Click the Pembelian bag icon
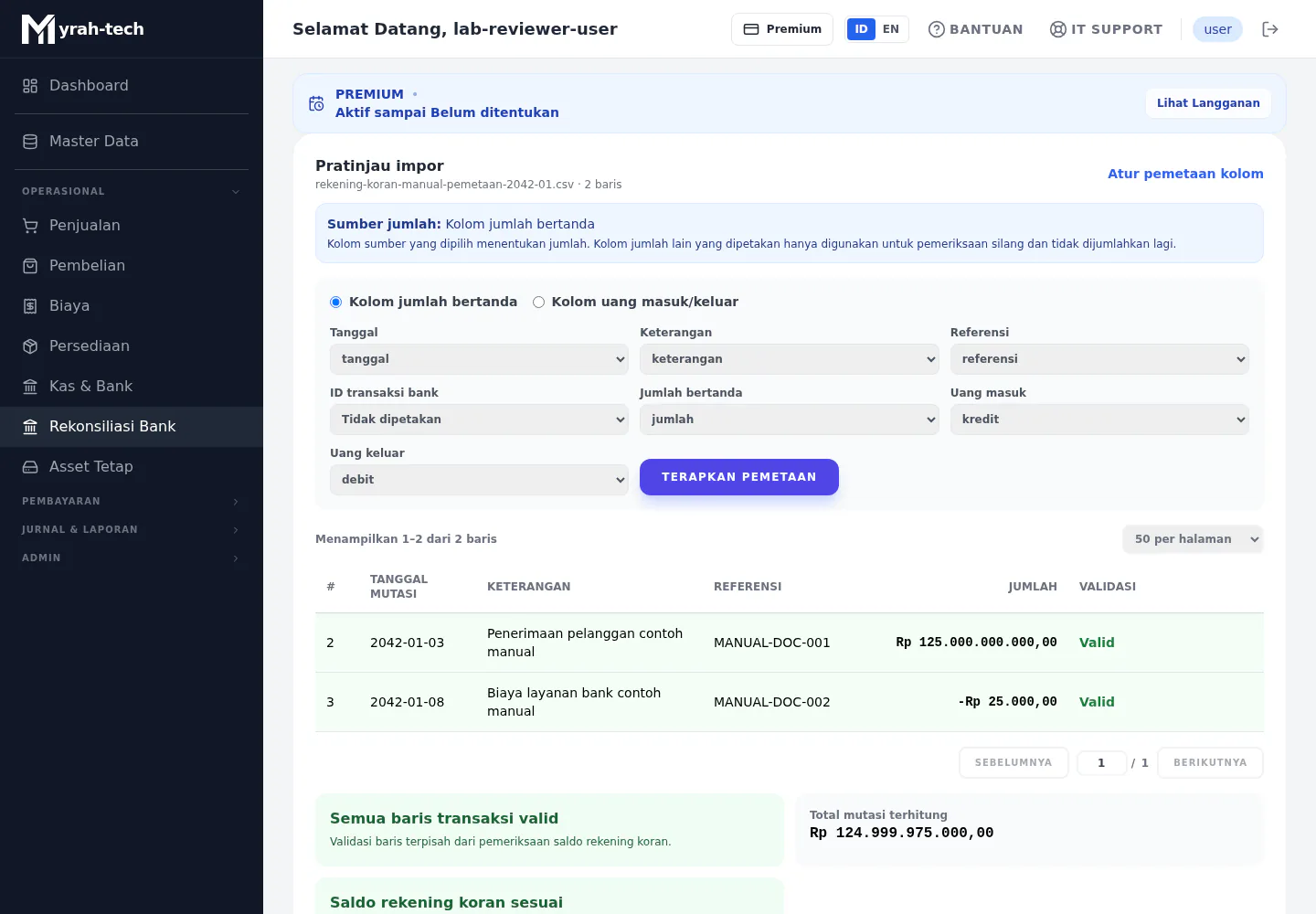The height and width of the screenshot is (914, 1316). 30,266
